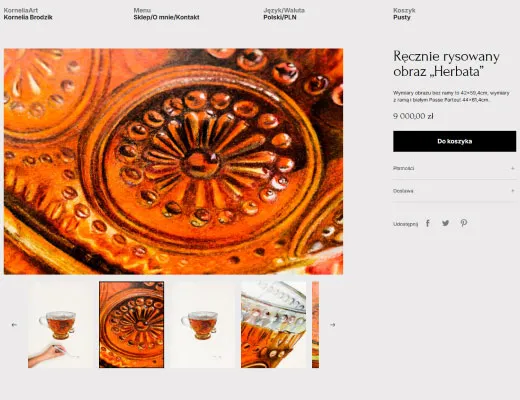Go to the Kornelia Brodzik home link

pos(28,17)
